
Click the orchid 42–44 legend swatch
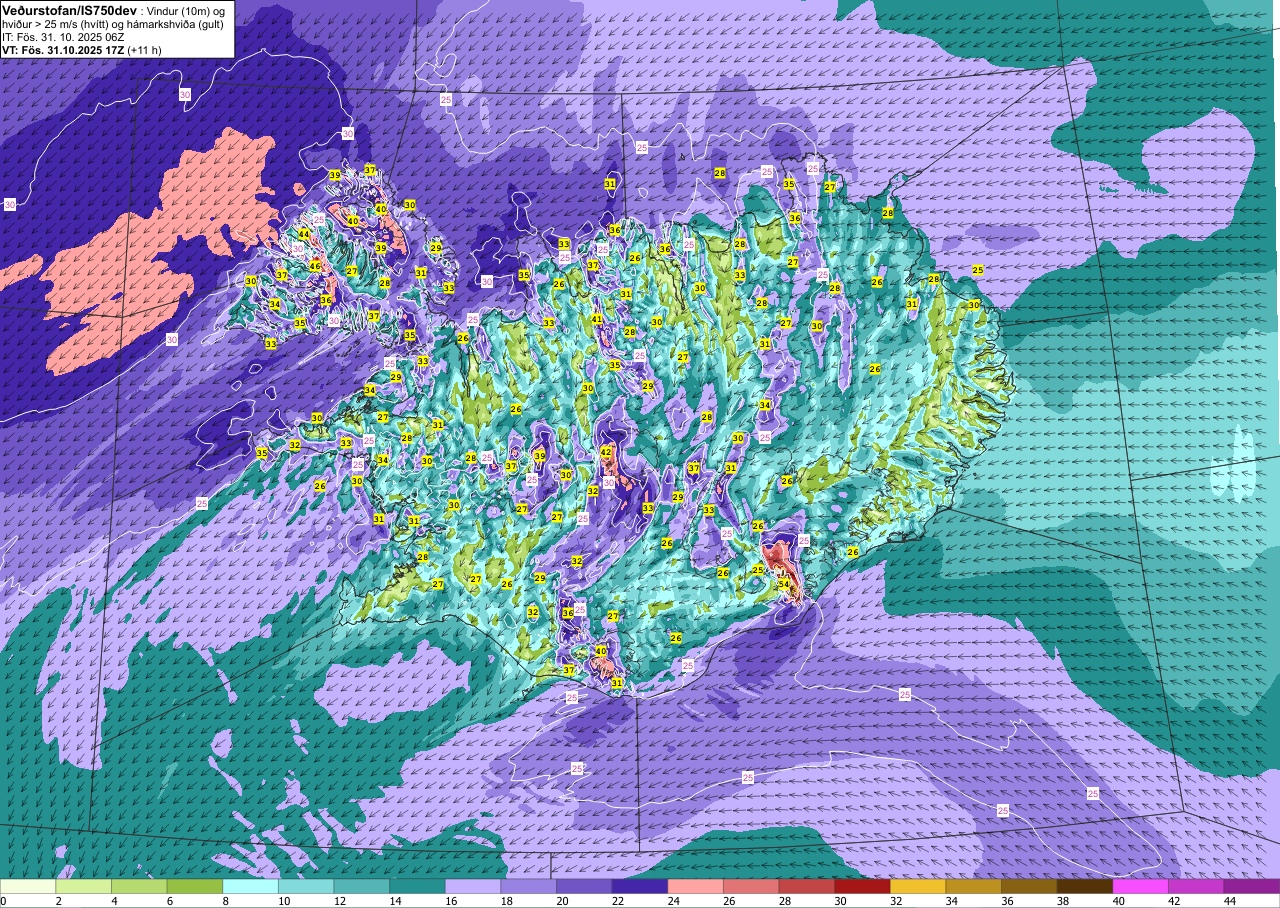pos(1196,886)
